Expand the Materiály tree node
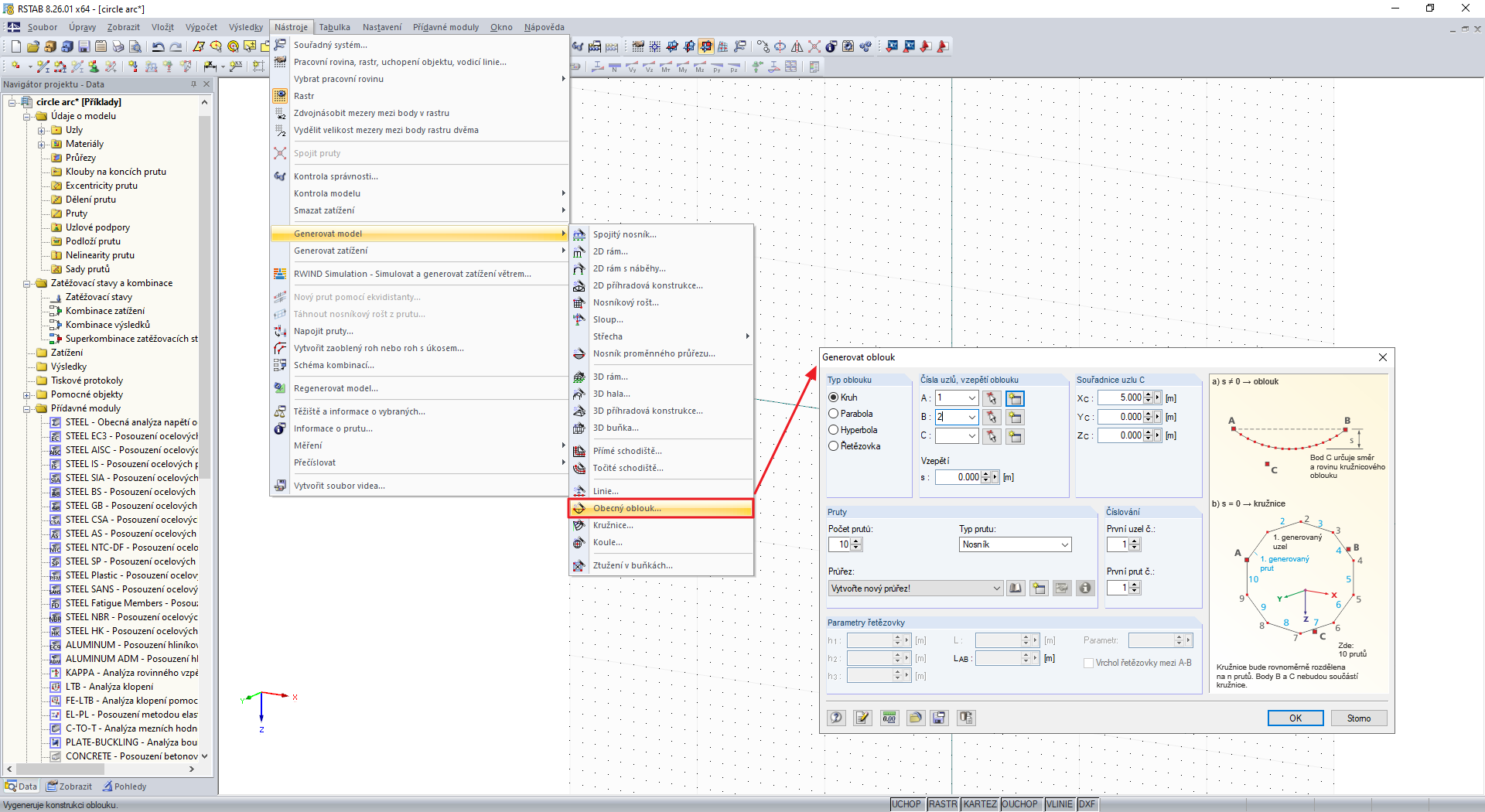Image resolution: width=1485 pixels, height=812 pixels. [42, 145]
